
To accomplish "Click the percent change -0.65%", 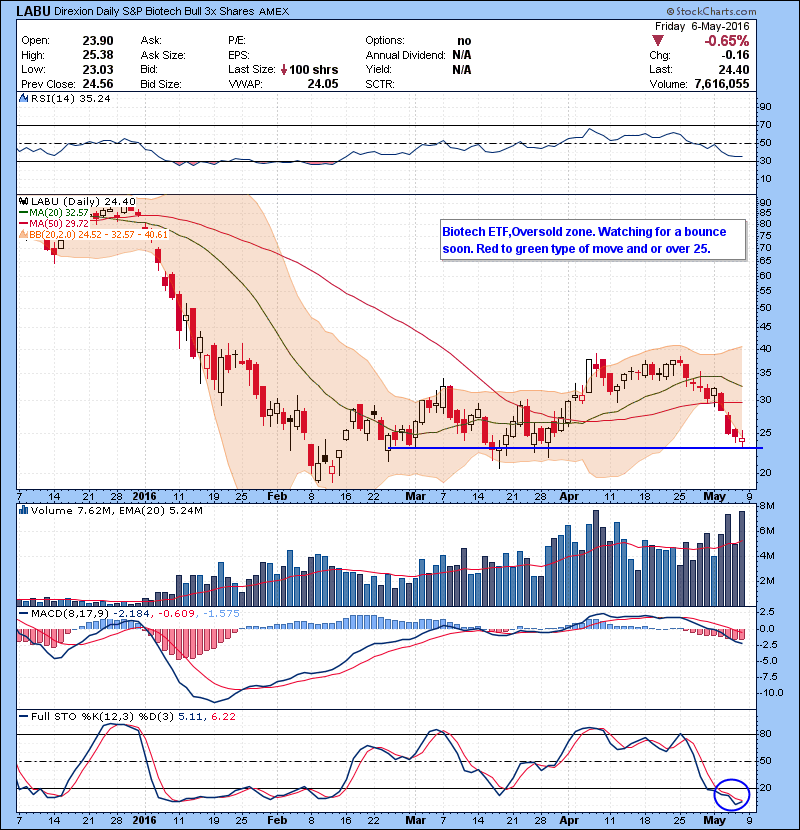I will pyautogui.click(x=726, y=41).
